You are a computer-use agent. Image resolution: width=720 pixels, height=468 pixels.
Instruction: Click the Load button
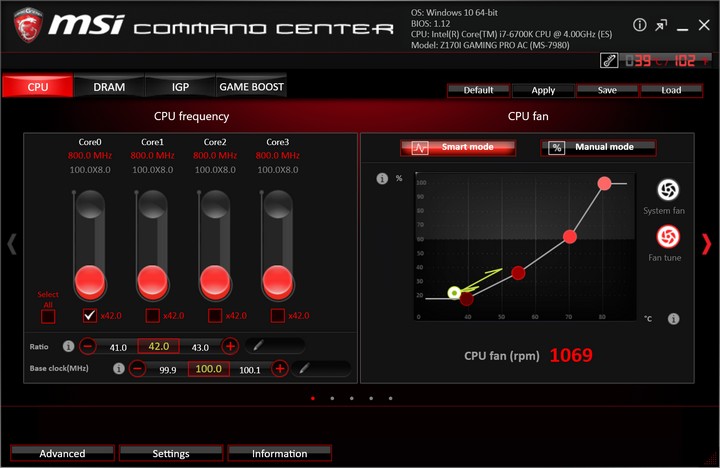(x=671, y=90)
